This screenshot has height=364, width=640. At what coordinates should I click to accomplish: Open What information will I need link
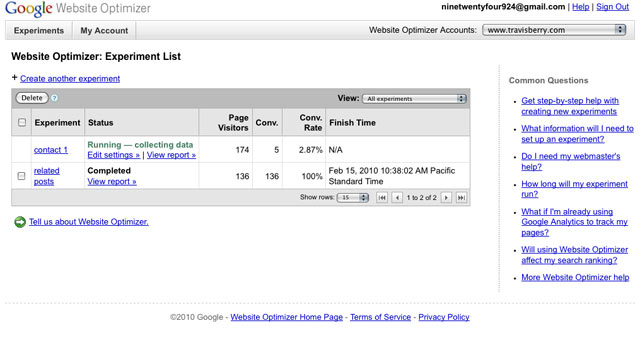point(577,134)
